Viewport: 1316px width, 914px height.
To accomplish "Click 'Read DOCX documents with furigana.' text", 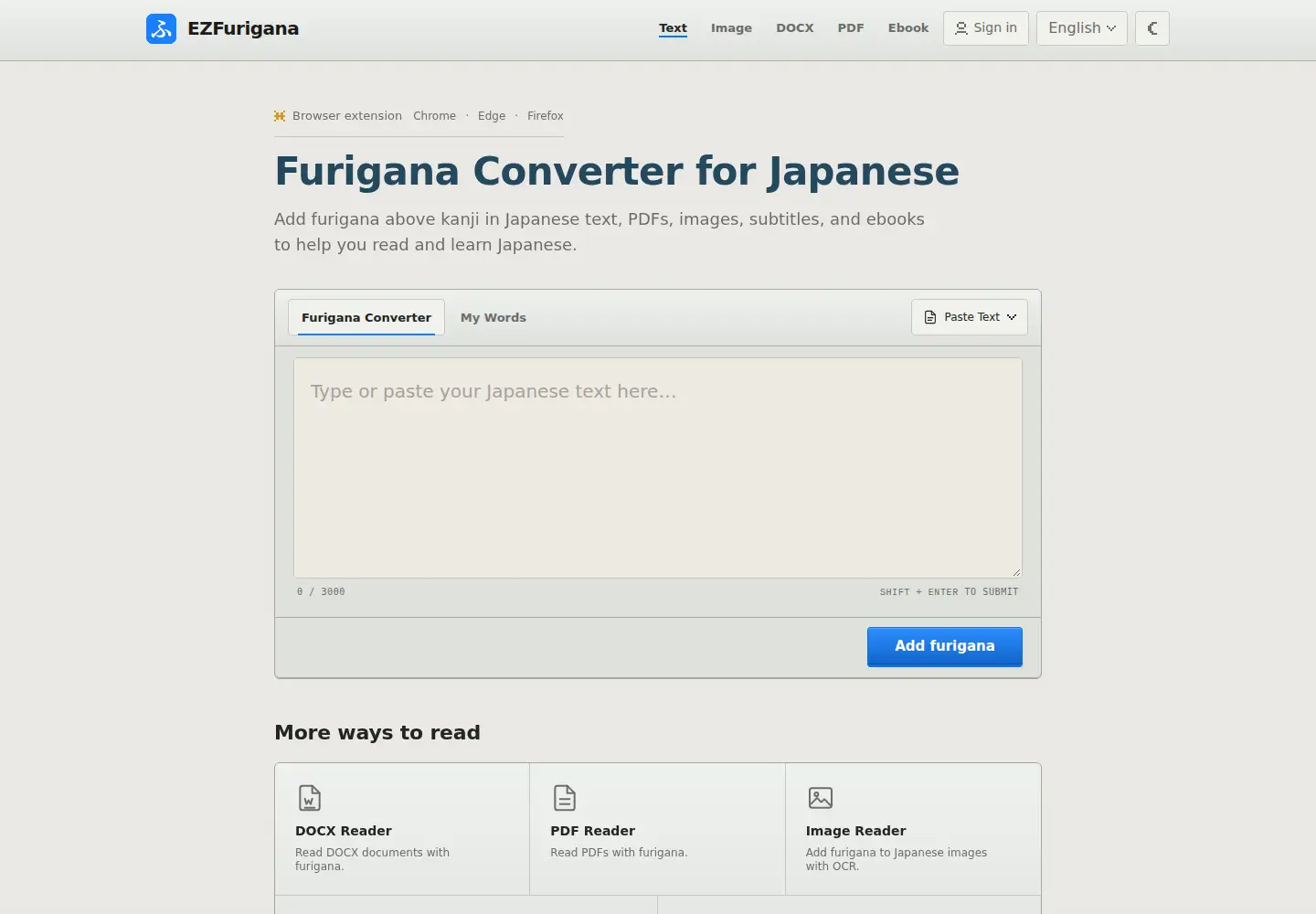I will point(372,859).
